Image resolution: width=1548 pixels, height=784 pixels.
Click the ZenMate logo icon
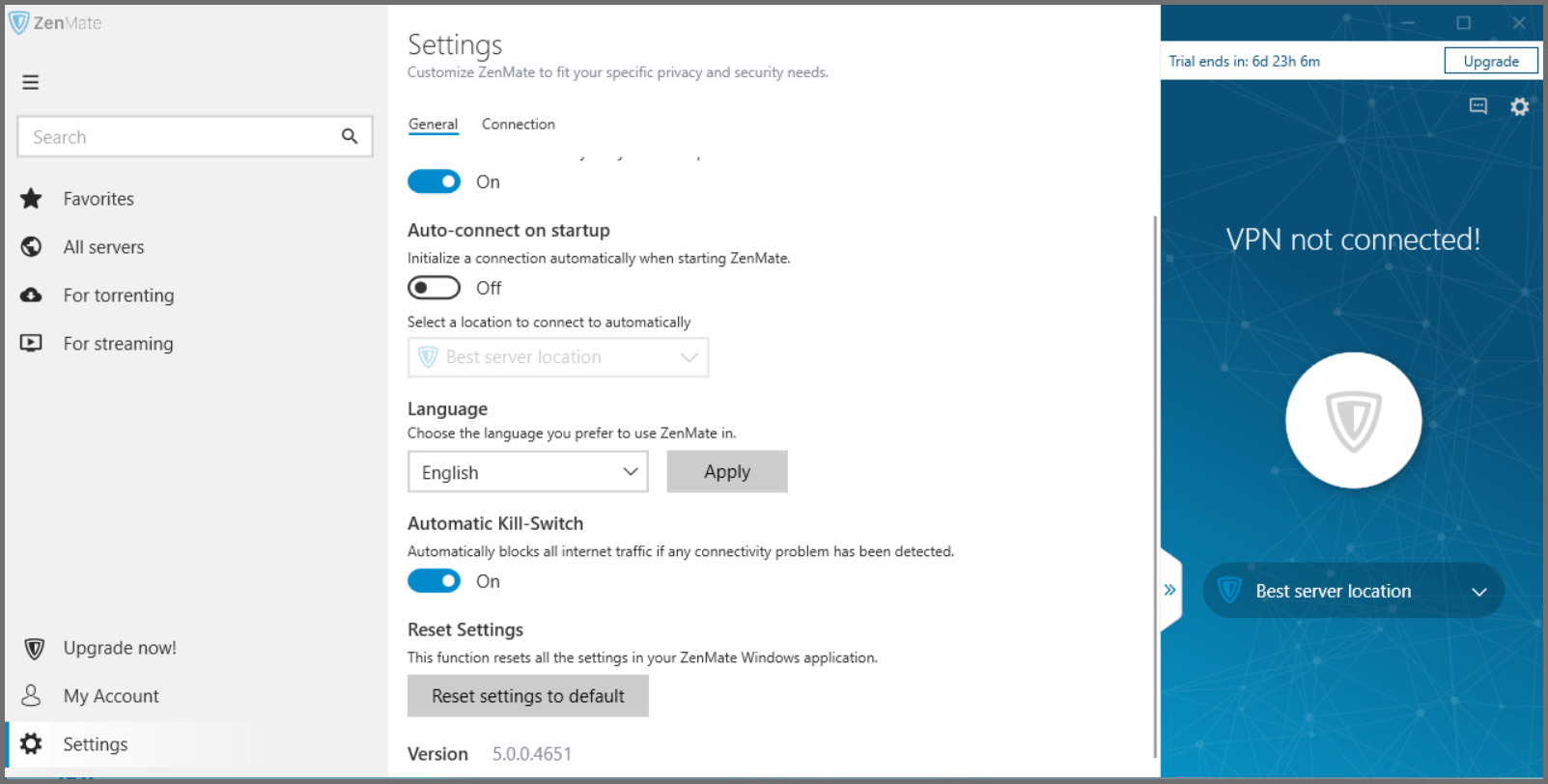click(18, 22)
